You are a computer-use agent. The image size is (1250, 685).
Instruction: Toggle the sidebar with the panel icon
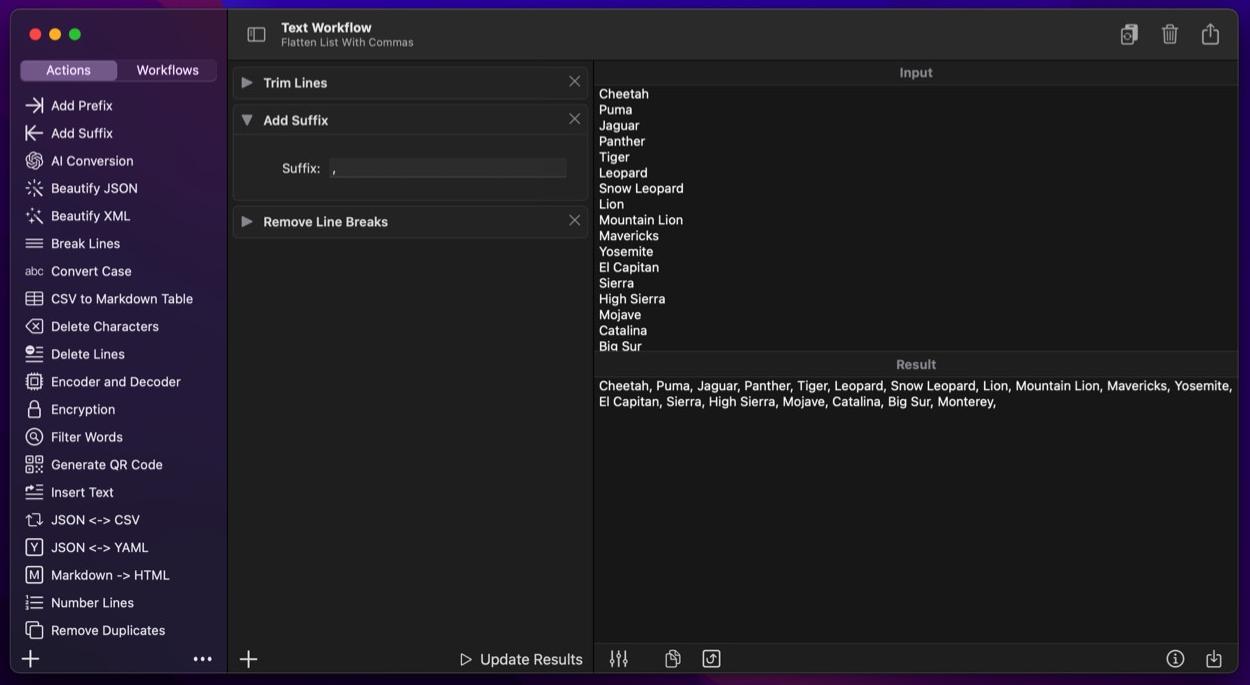point(256,35)
